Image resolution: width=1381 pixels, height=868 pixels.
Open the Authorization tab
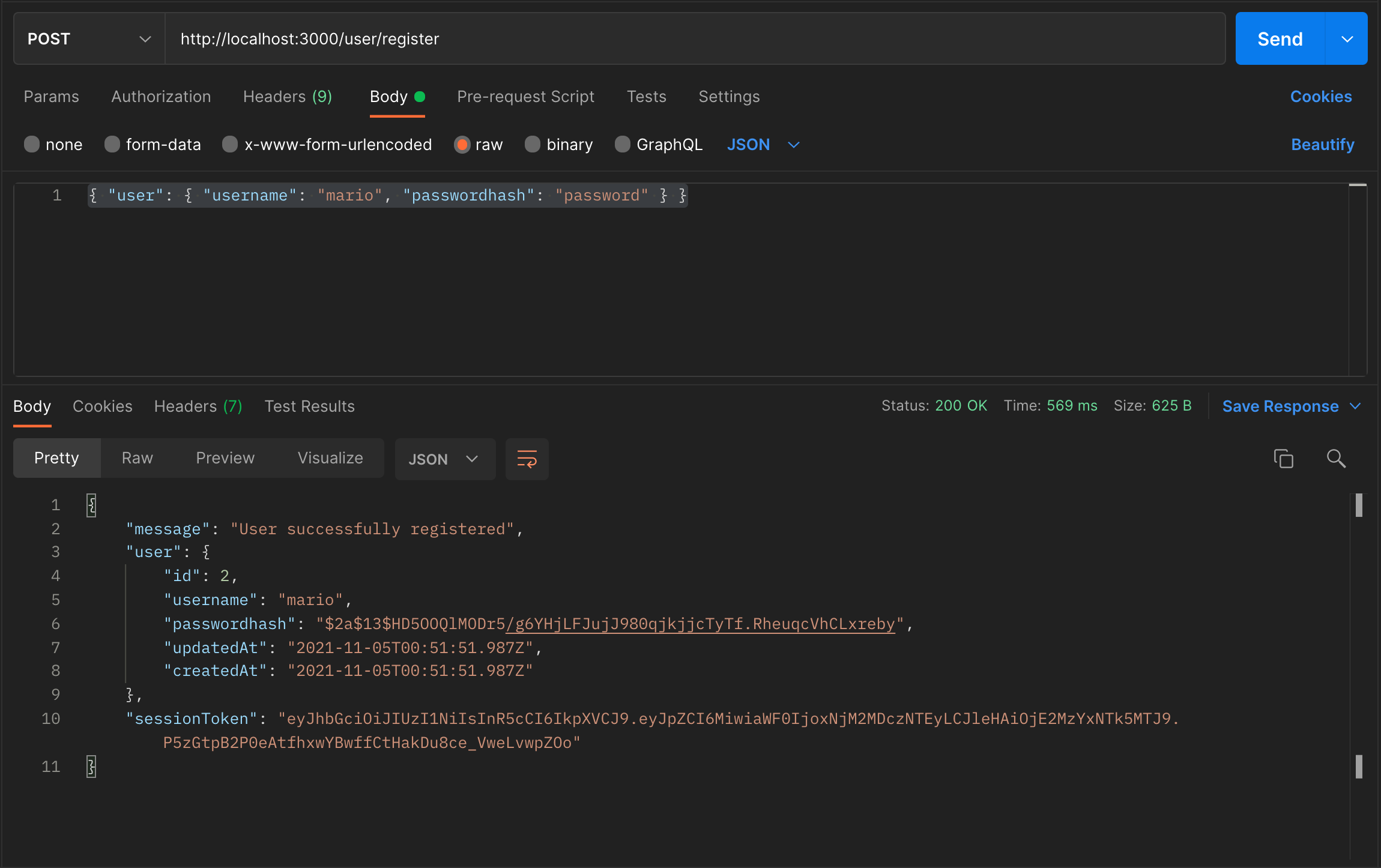[161, 96]
